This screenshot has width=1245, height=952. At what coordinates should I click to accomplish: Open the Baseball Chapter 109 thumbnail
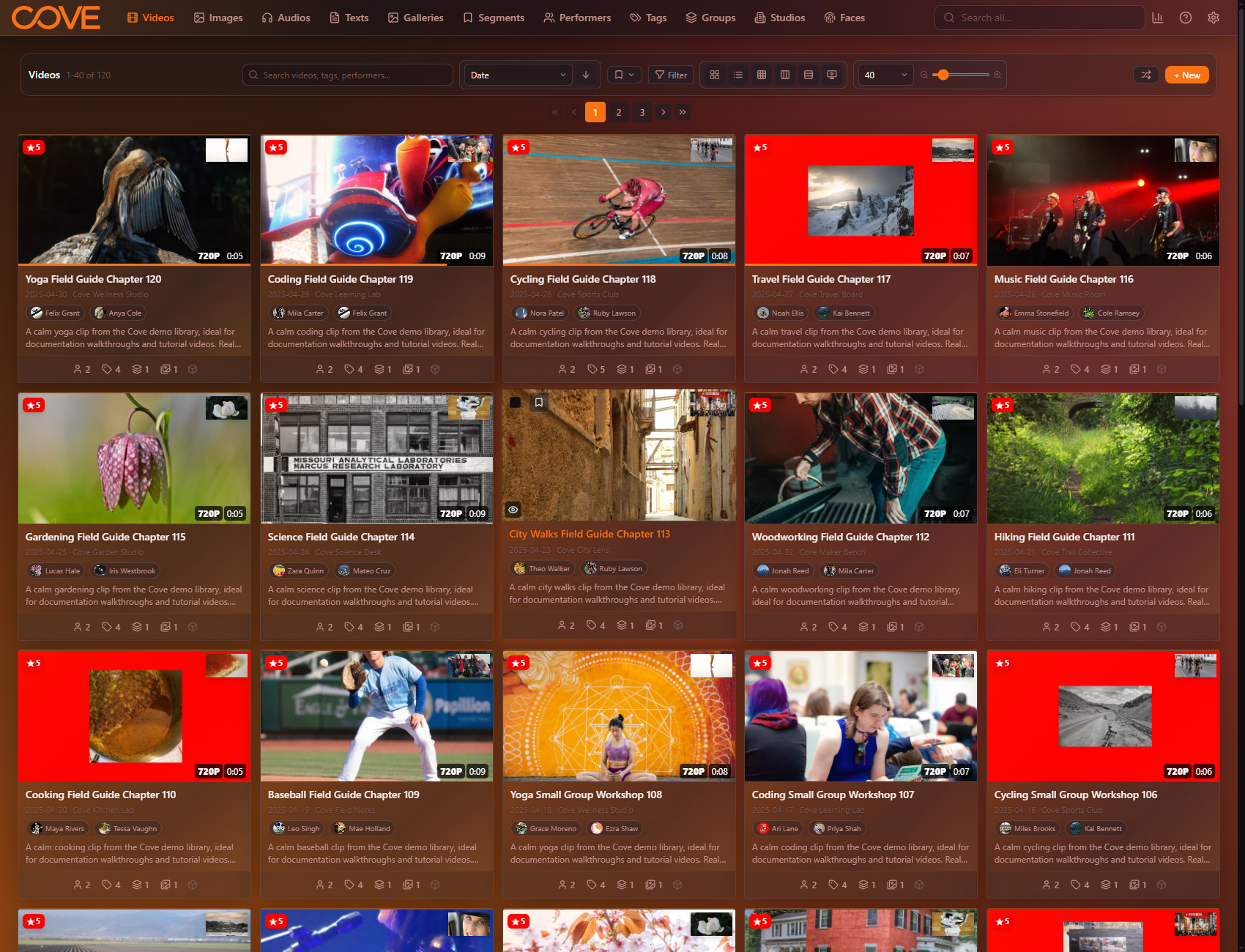pos(376,716)
